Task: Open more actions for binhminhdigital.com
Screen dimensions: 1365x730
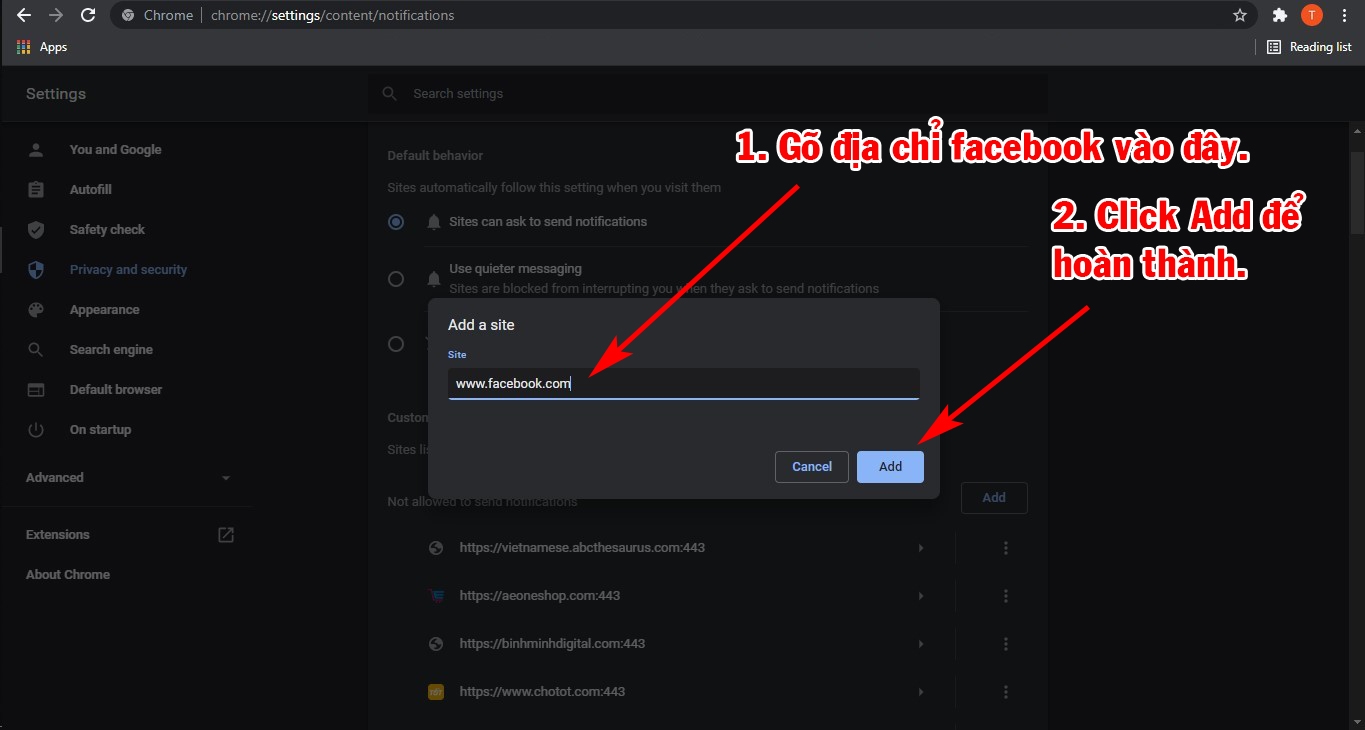Action: (1006, 643)
